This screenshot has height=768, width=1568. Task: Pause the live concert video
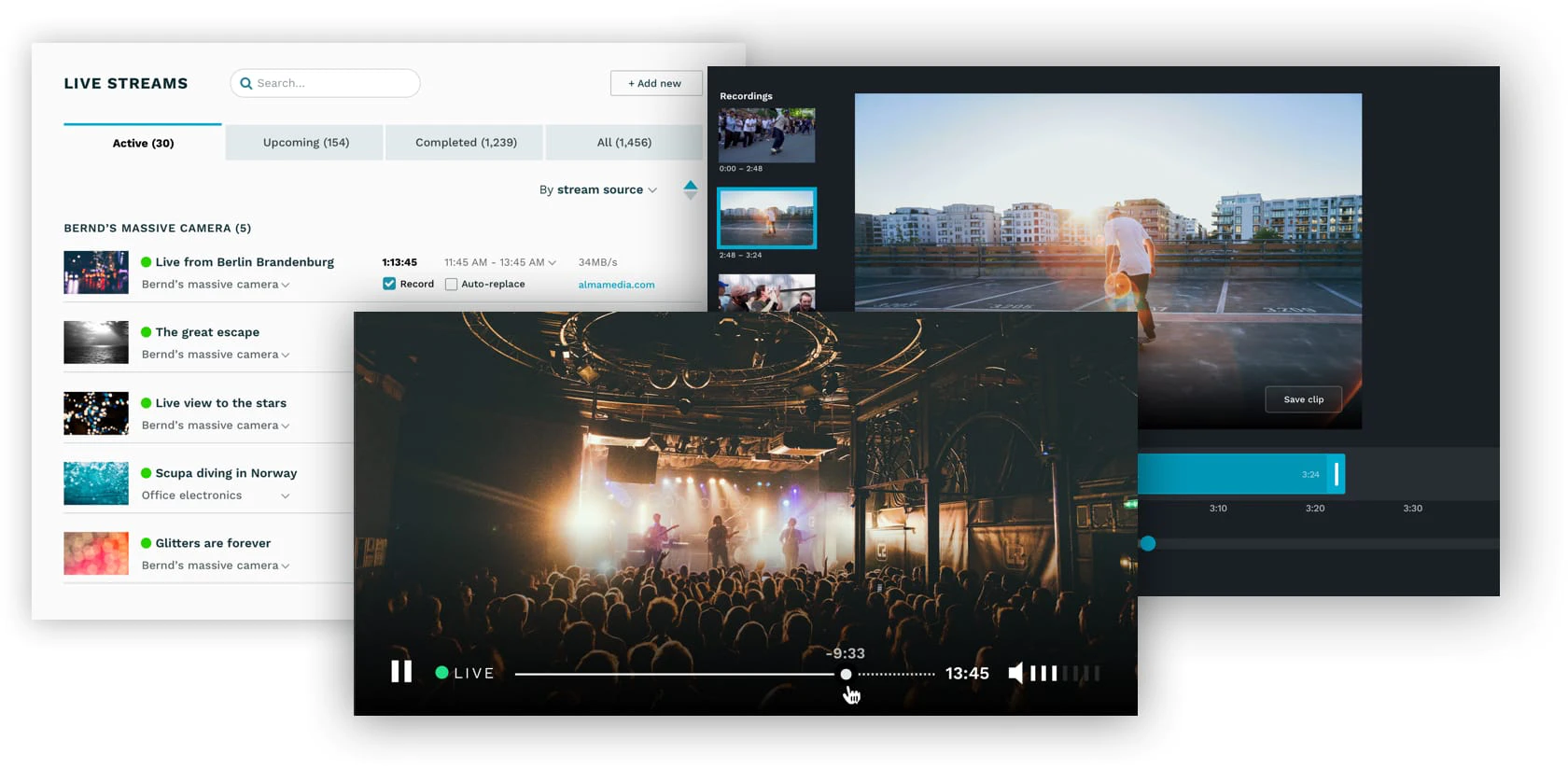[x=401, y=672]
